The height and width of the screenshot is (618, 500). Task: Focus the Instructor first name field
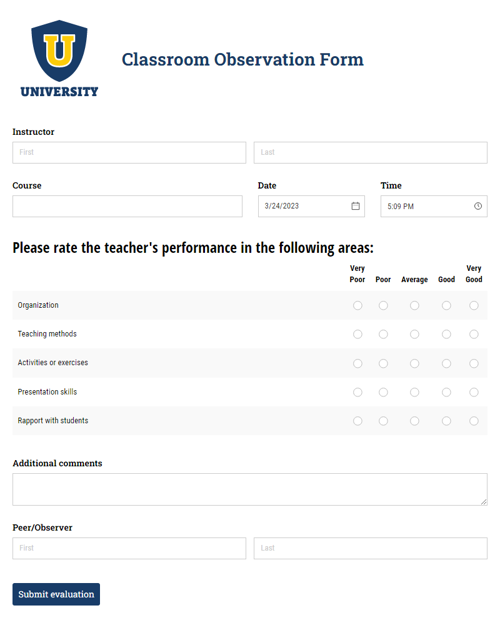point(129,153)
